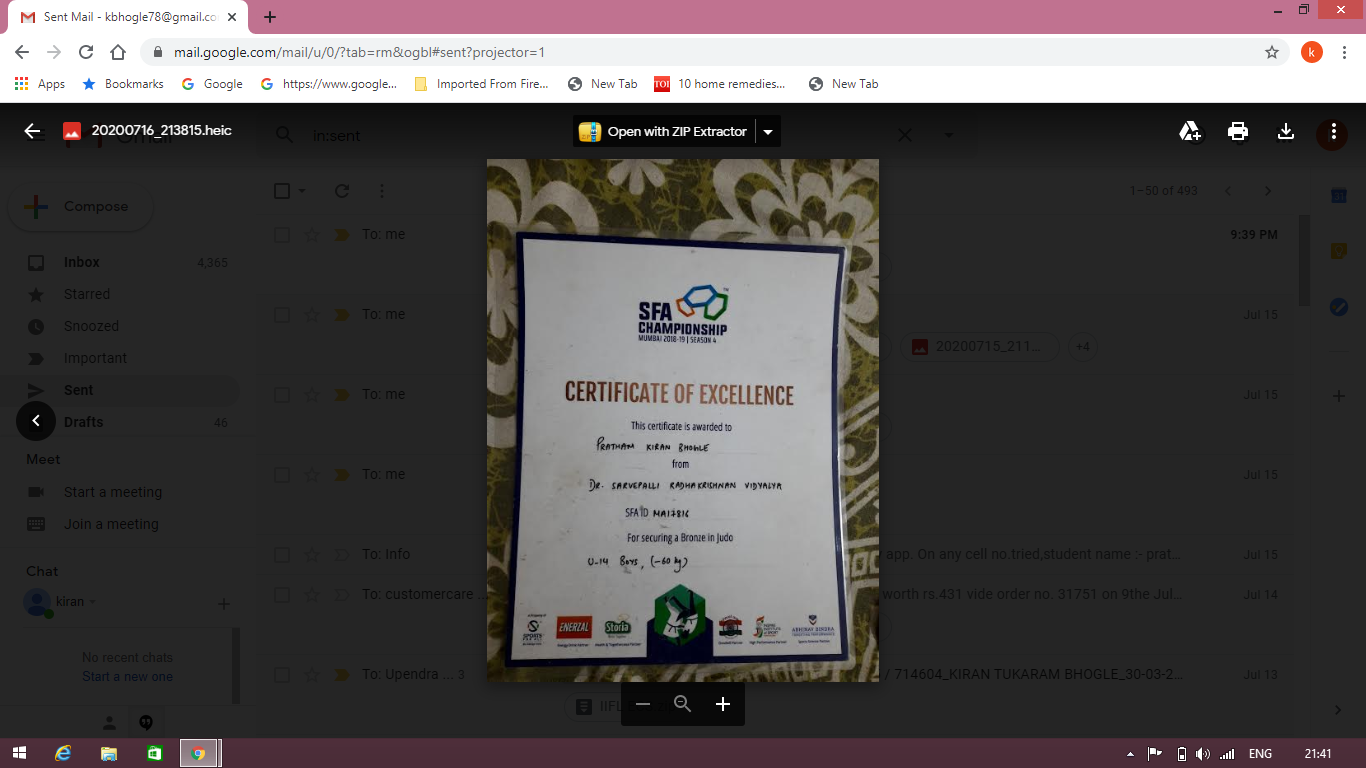Go to the previous attachment

coord(36,421)
